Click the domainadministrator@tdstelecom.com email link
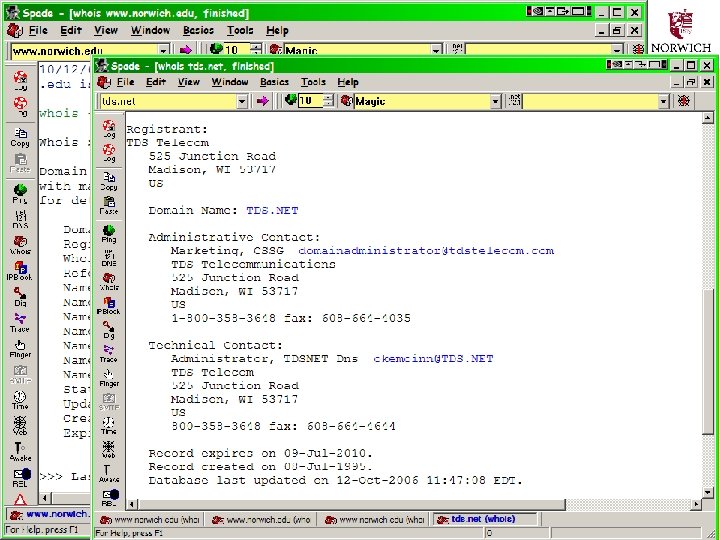The height and width of the screenshot is (540, 720). click(x=426, y=251)
